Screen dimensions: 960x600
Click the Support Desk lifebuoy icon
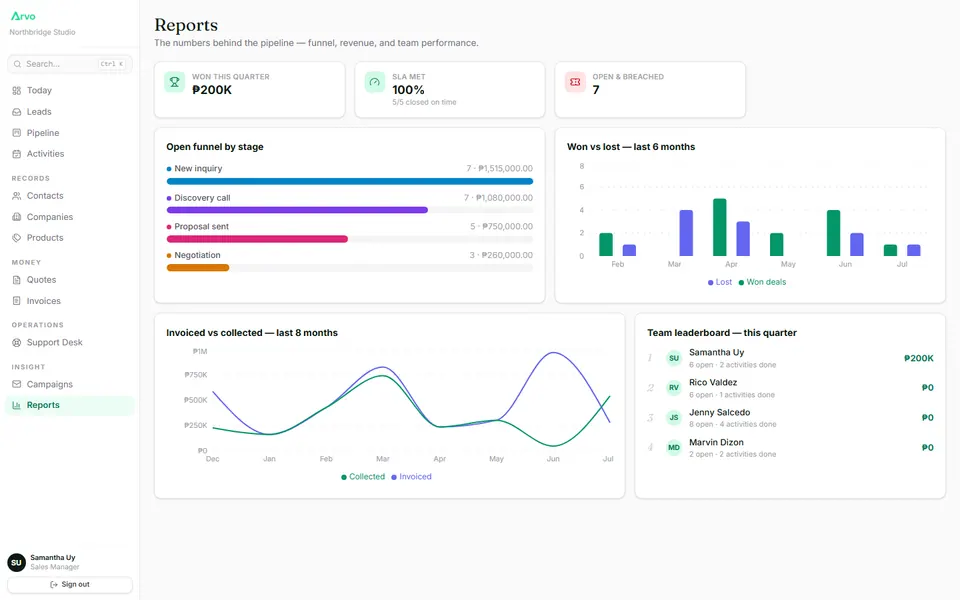17,343
